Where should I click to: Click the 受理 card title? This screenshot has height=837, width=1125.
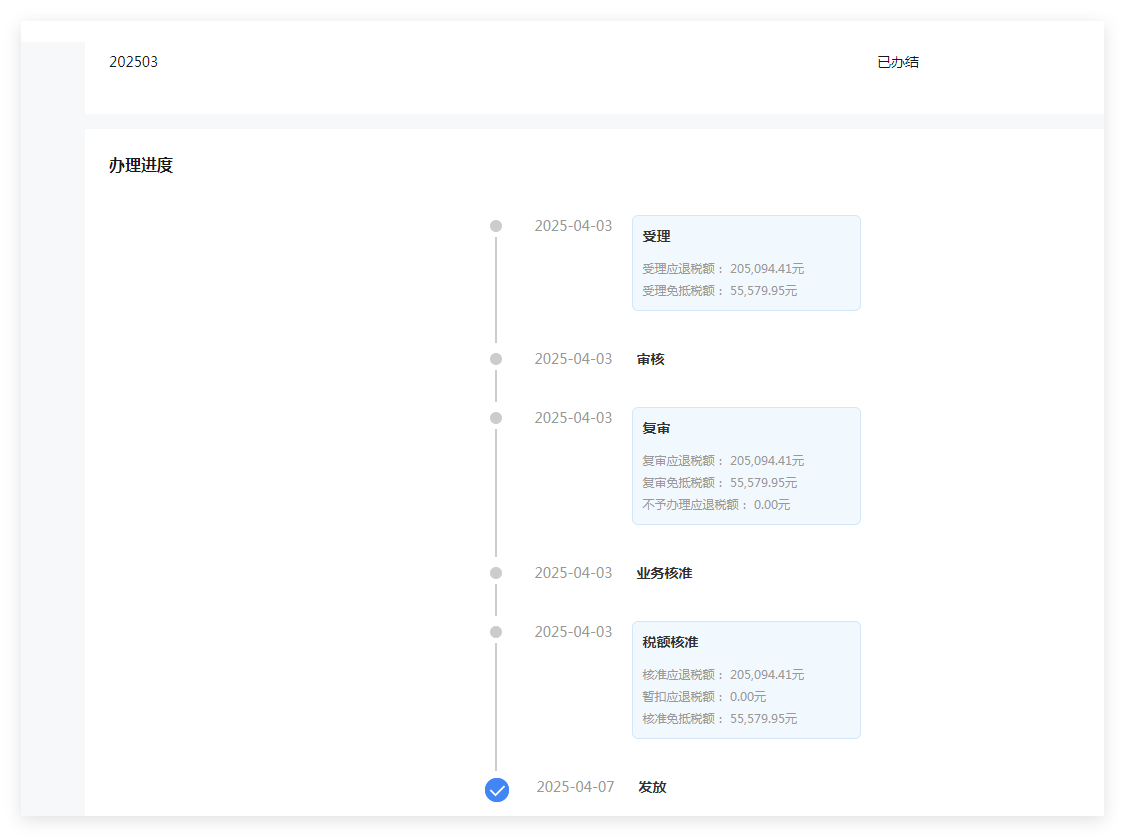coord(656,236)
